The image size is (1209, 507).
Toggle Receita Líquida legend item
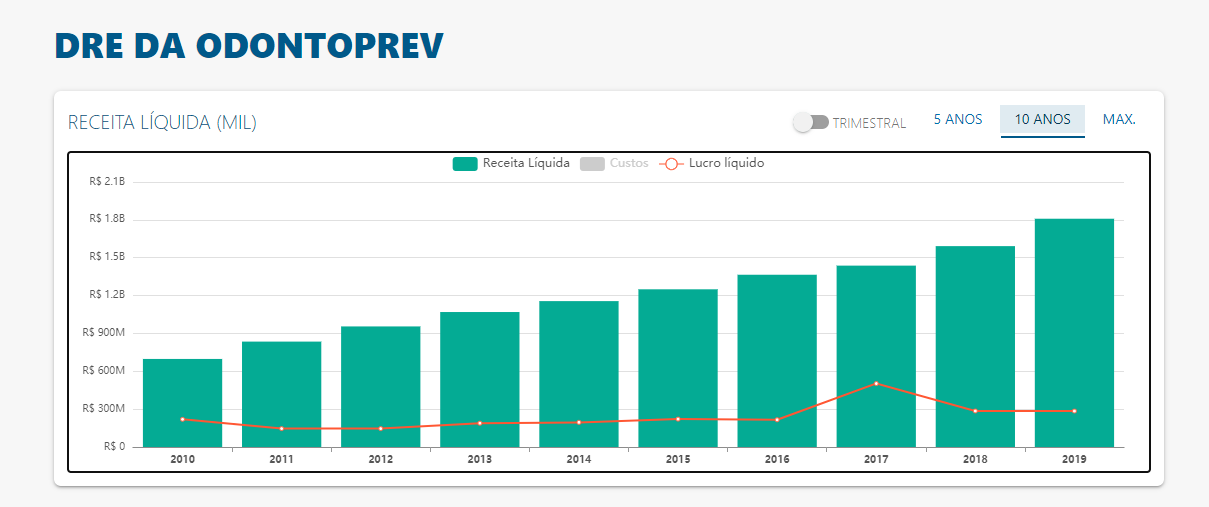(x=511, y=163)
